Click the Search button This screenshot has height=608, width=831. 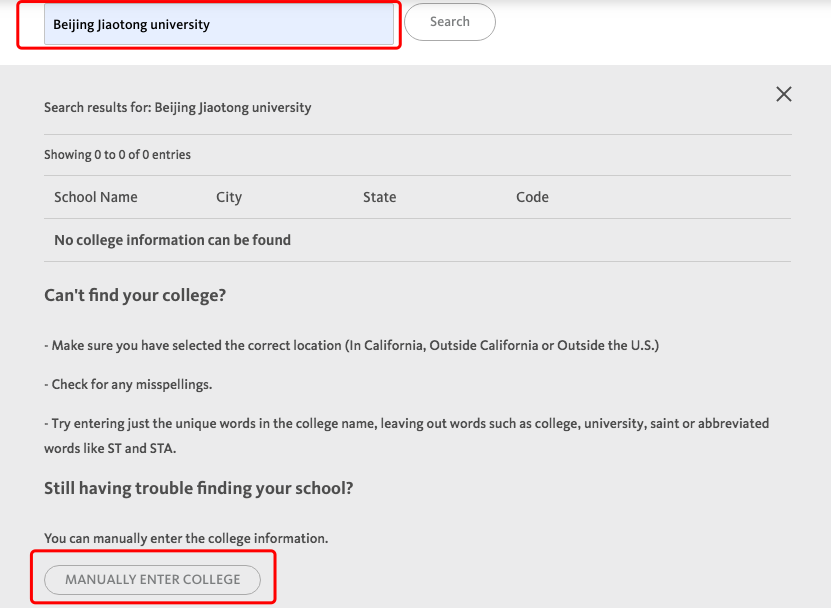point(450,22)
